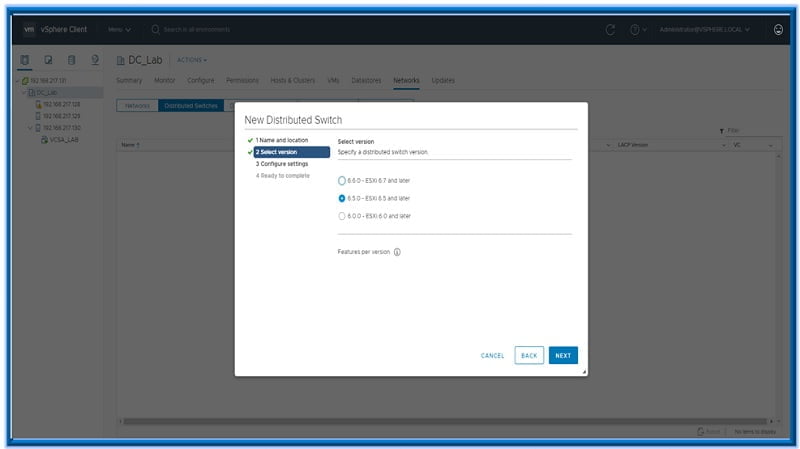
Task: Click the NEXT button
Action: pyautogui.click(x=563, y=355)
